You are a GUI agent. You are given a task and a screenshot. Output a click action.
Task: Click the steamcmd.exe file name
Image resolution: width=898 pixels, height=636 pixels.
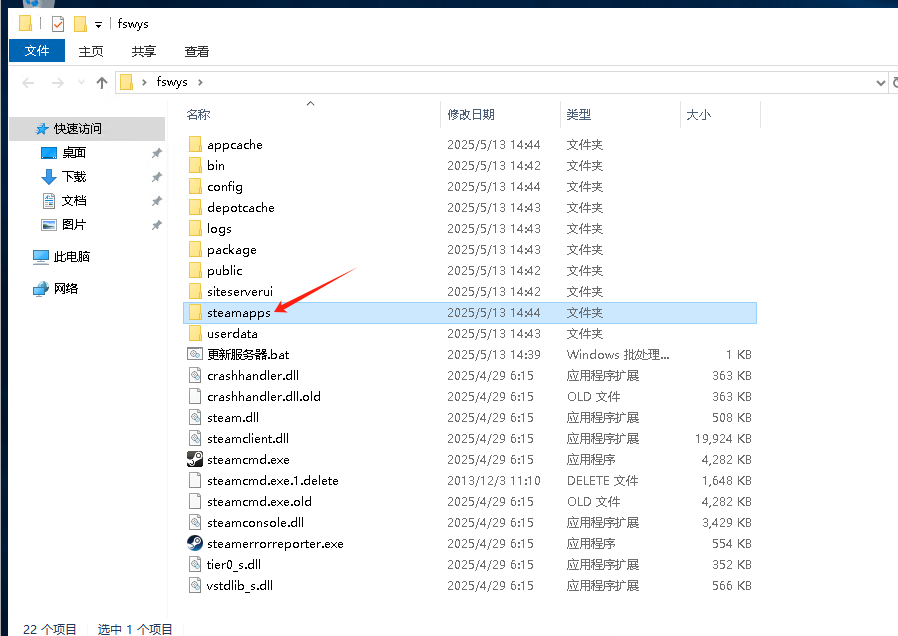[248, 459]
